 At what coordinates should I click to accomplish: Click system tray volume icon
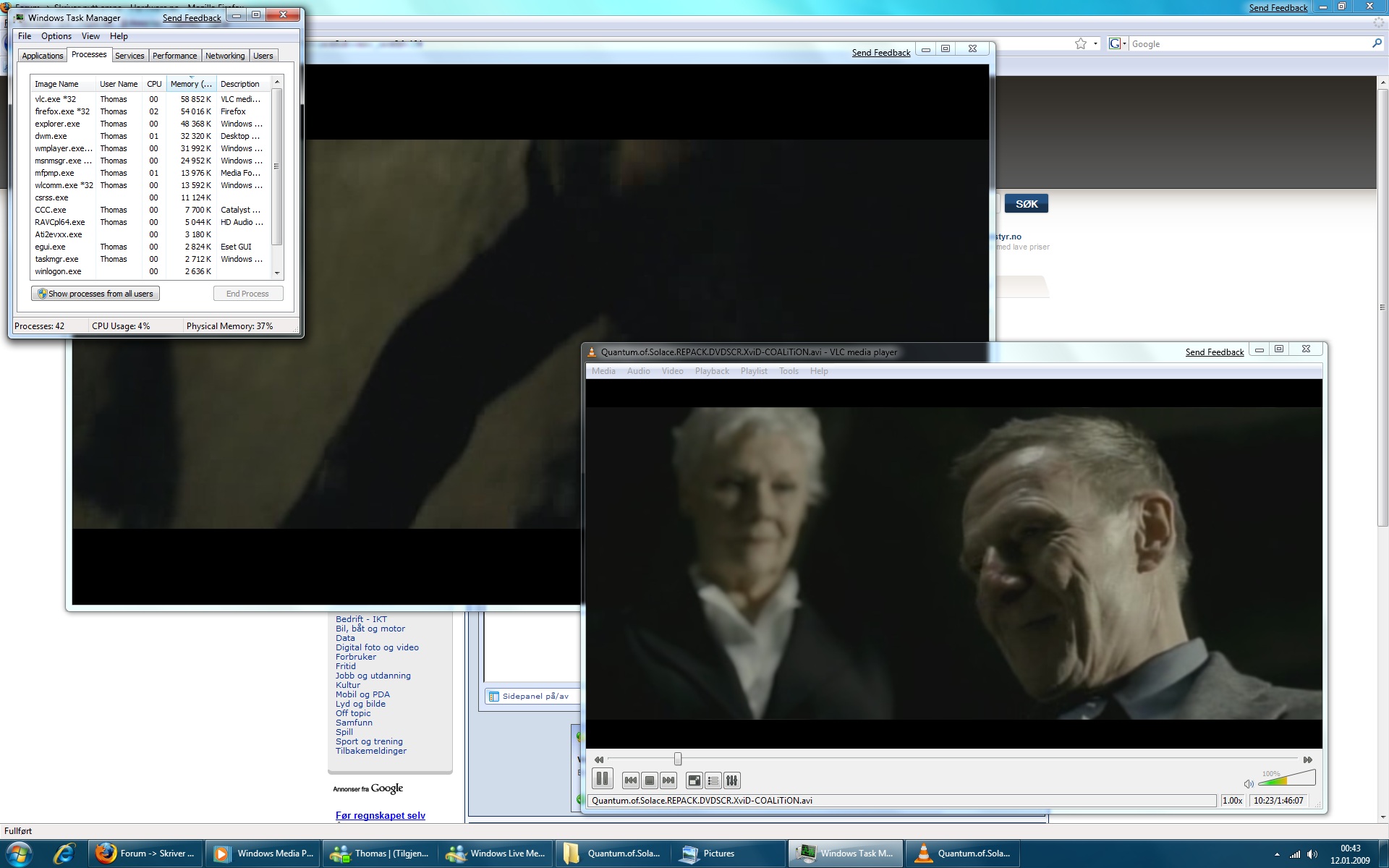tap(1312, 854)
